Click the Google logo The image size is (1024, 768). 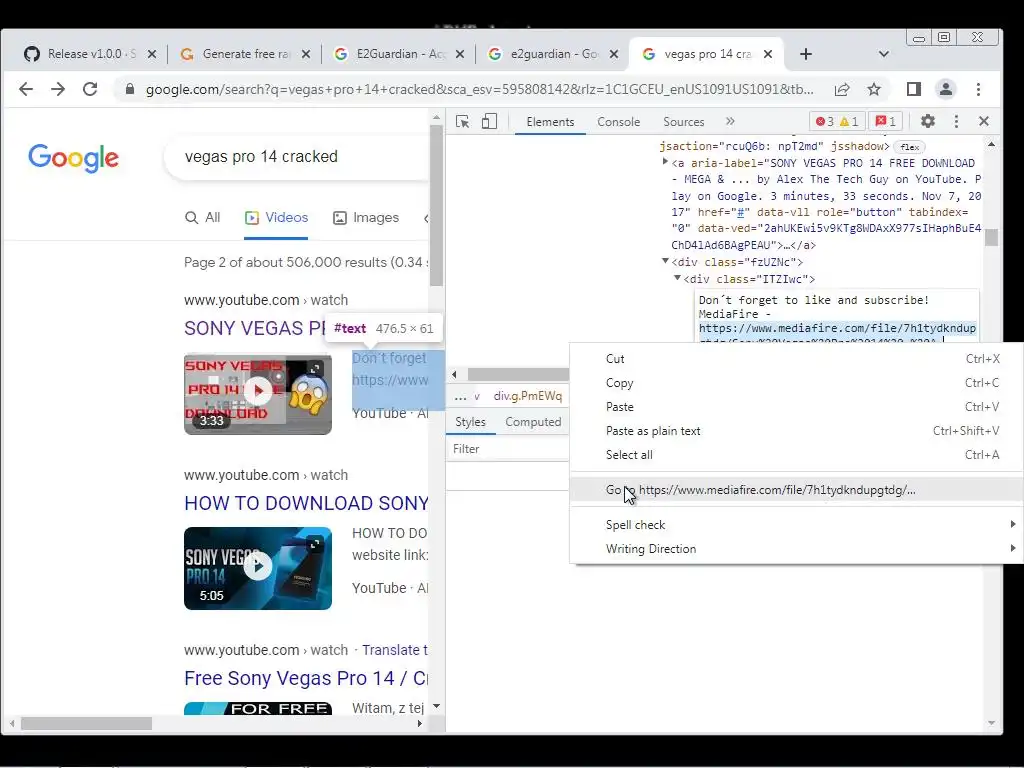tap(73, 157)
